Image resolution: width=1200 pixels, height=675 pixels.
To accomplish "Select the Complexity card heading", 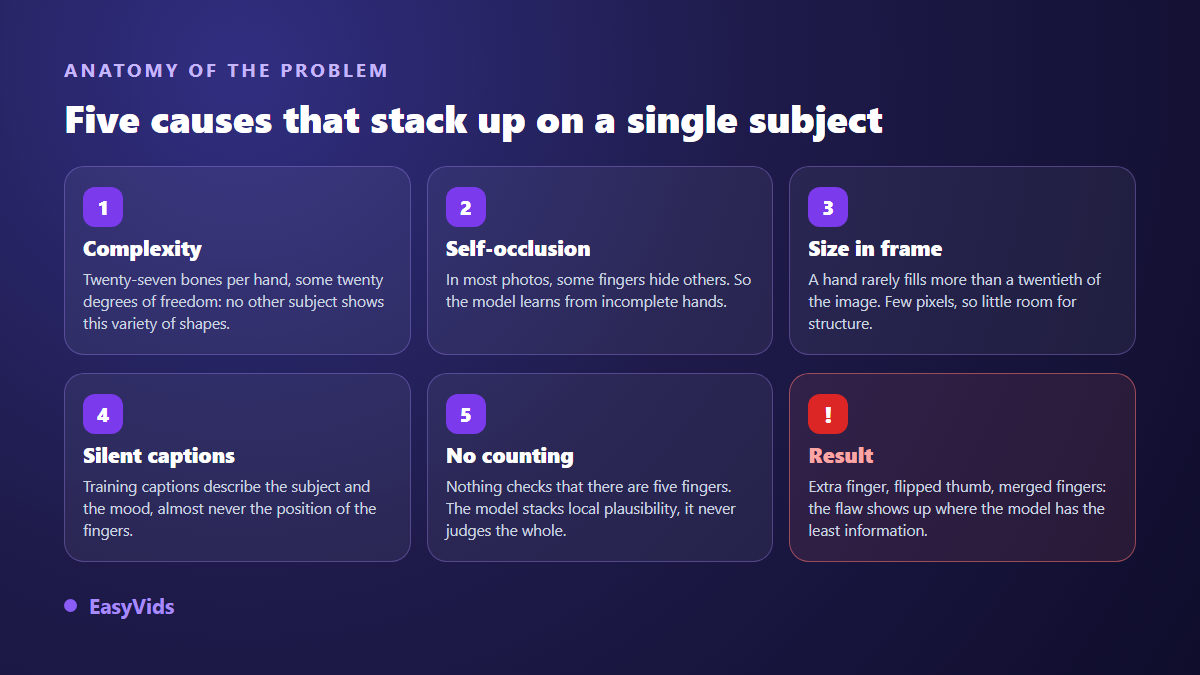I will (142, 249).
